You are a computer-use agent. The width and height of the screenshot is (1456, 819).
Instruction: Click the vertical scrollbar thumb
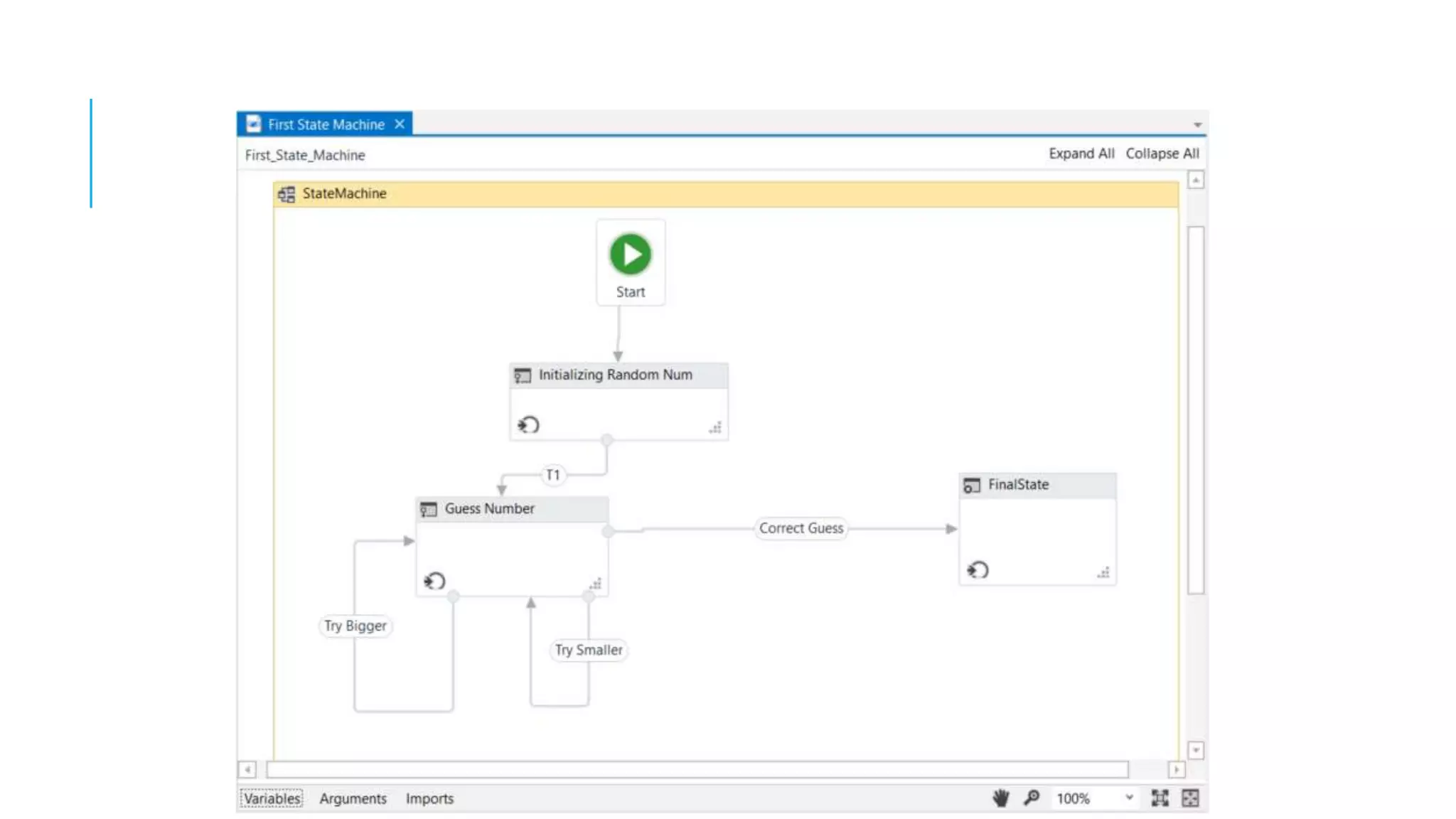pyautogui.click(x=1196, y=409)
